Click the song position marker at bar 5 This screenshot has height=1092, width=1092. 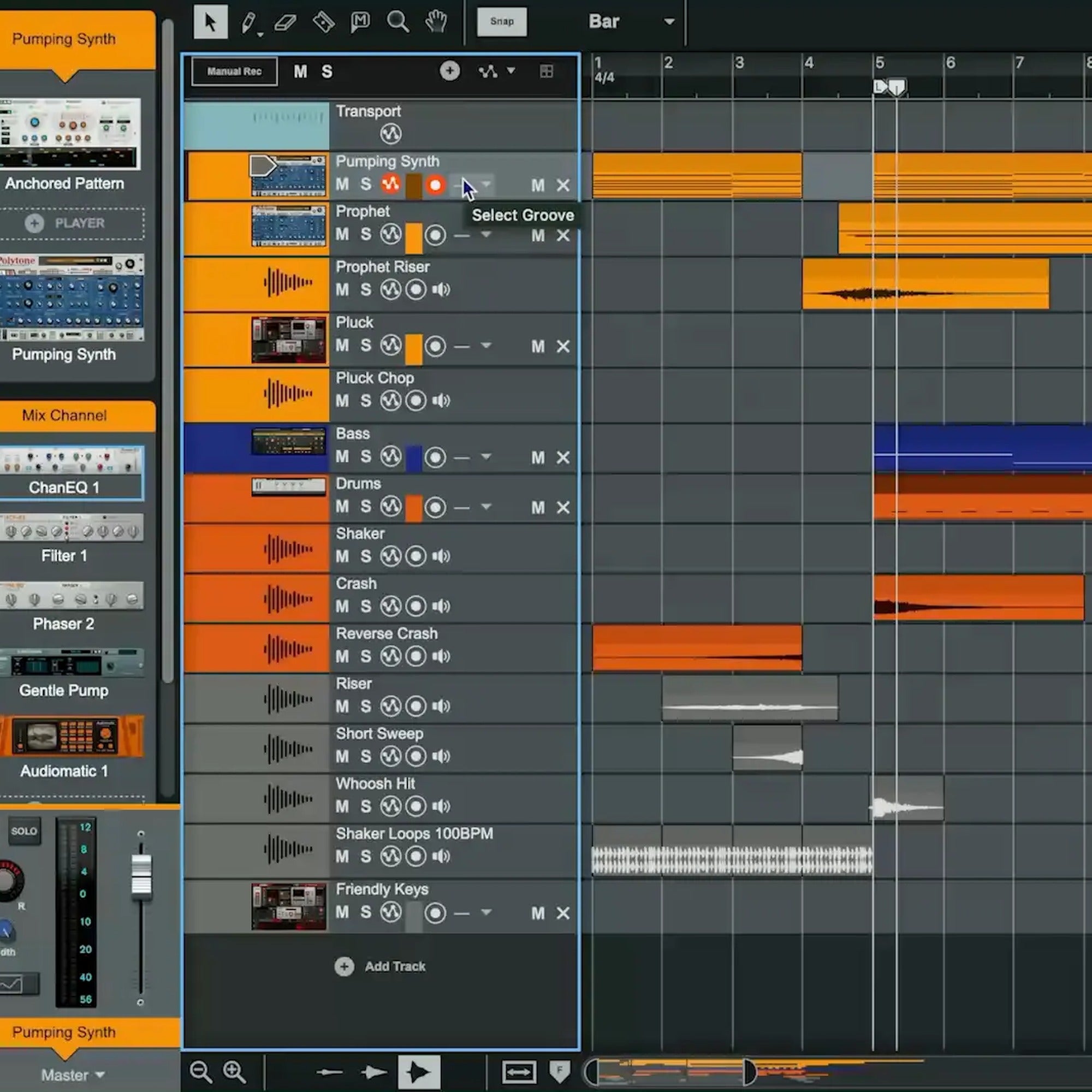coord(897,87)
